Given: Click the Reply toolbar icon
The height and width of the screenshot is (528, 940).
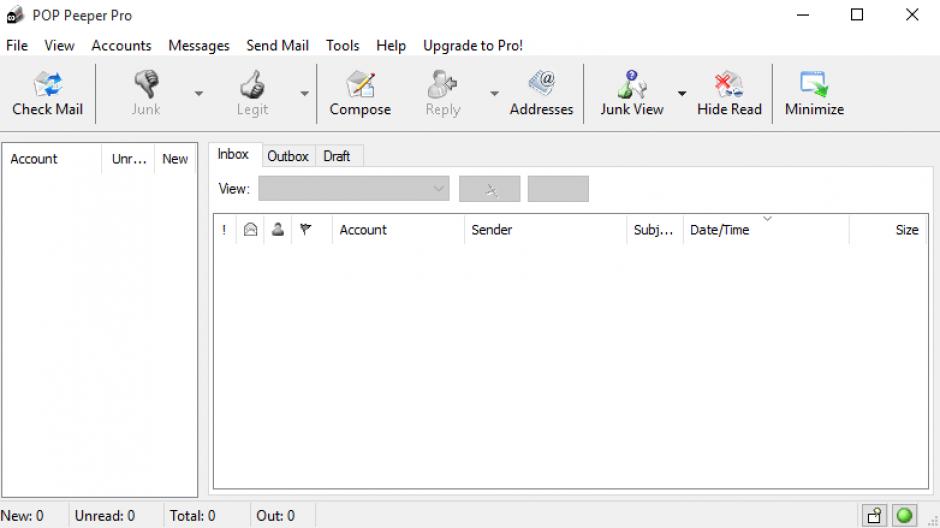Looking at the screenshot, I should [x=442, y=93].
